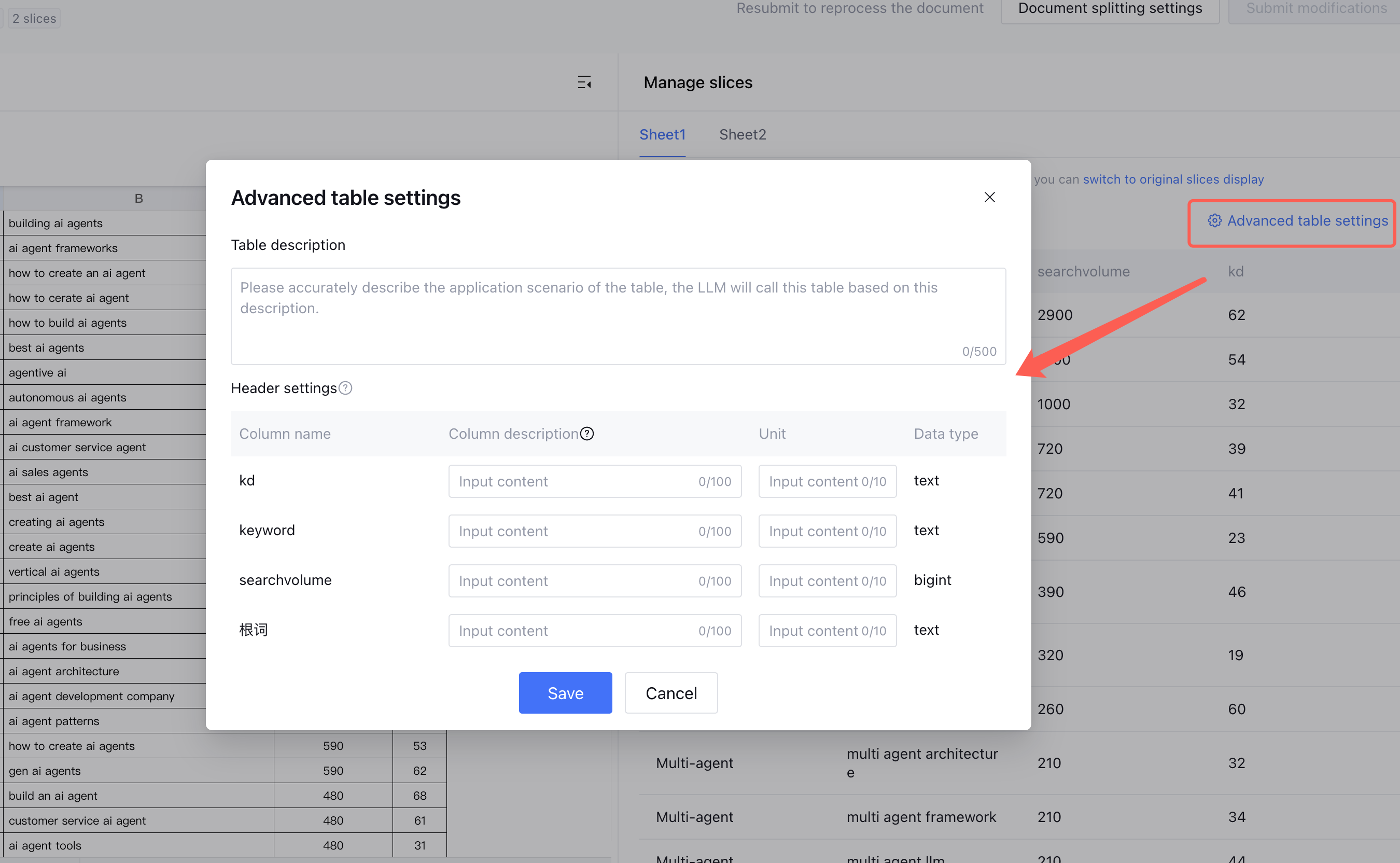Click the Submit modifications button
The width and height of the screenshot is (1400, 863).
pos(1315,9)
